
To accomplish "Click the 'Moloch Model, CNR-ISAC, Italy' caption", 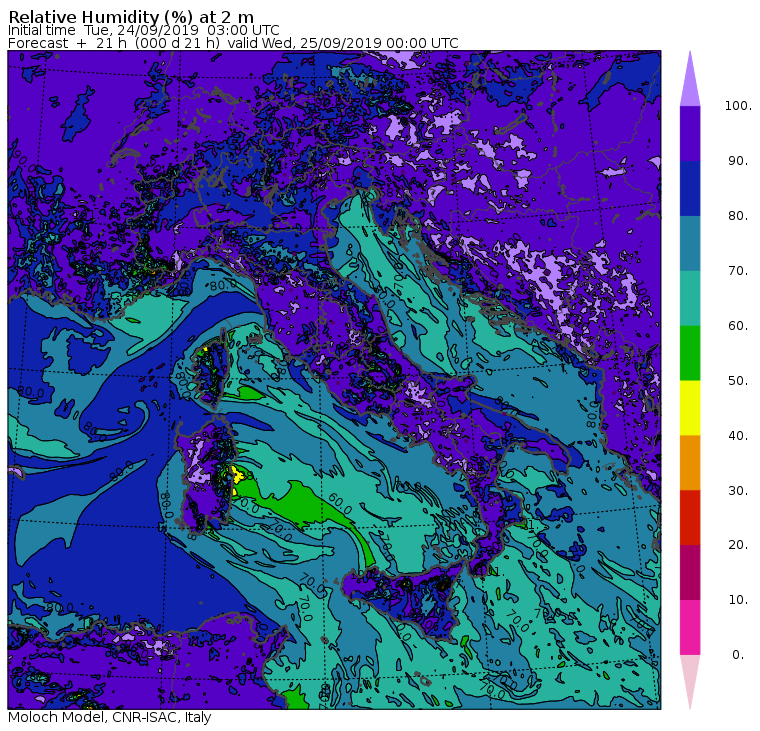I will (x=110, y=717).
